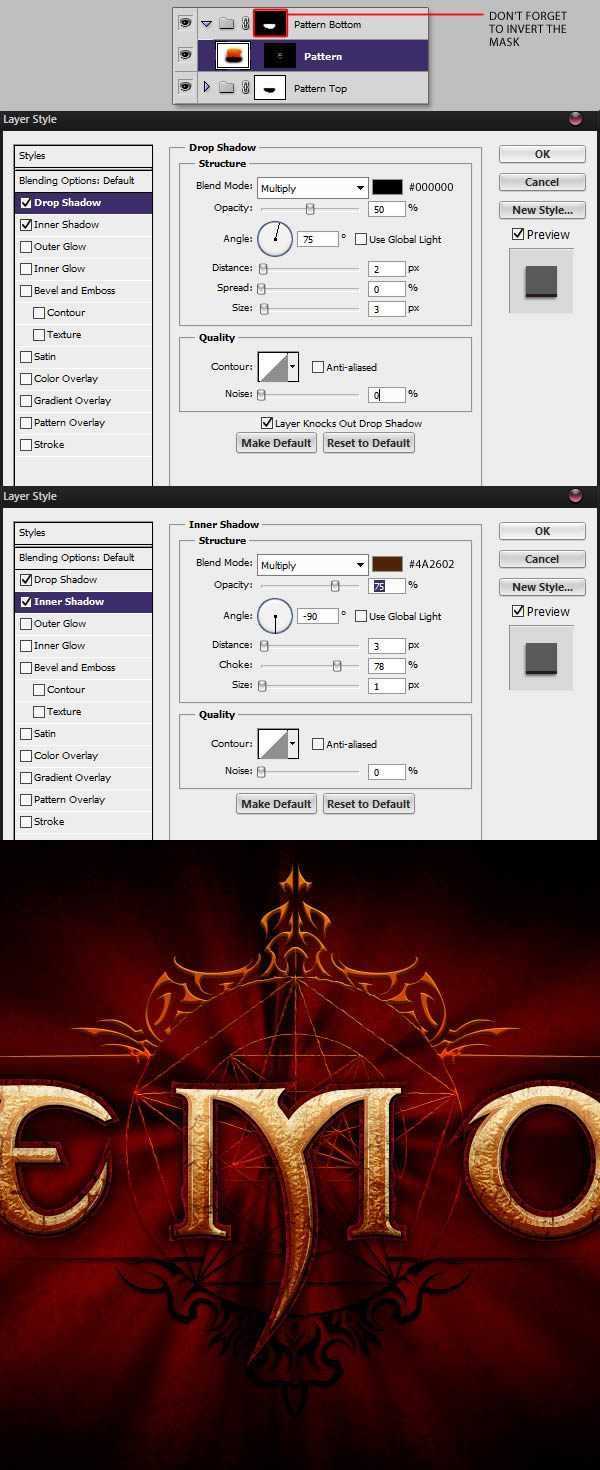This screenshot has width=600, height=1470.
Task: Click the angle dial in Inner Shadow dialog
Action: pyautogui.click(x=275, y=616)
